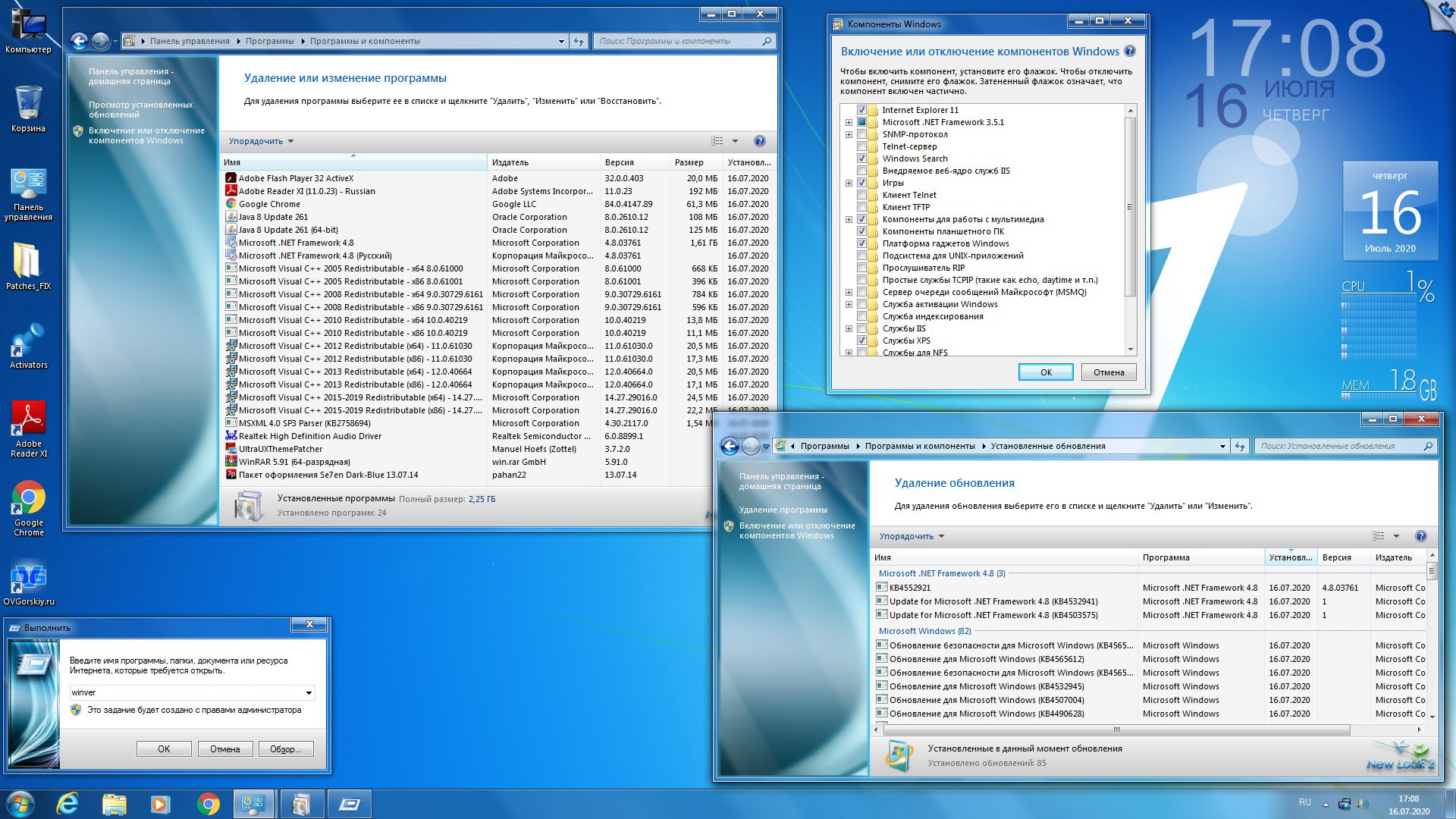Click the OK button in Windows components dialog
Viewport: 1456px width, 819px height.
[x=1044, y=372]
